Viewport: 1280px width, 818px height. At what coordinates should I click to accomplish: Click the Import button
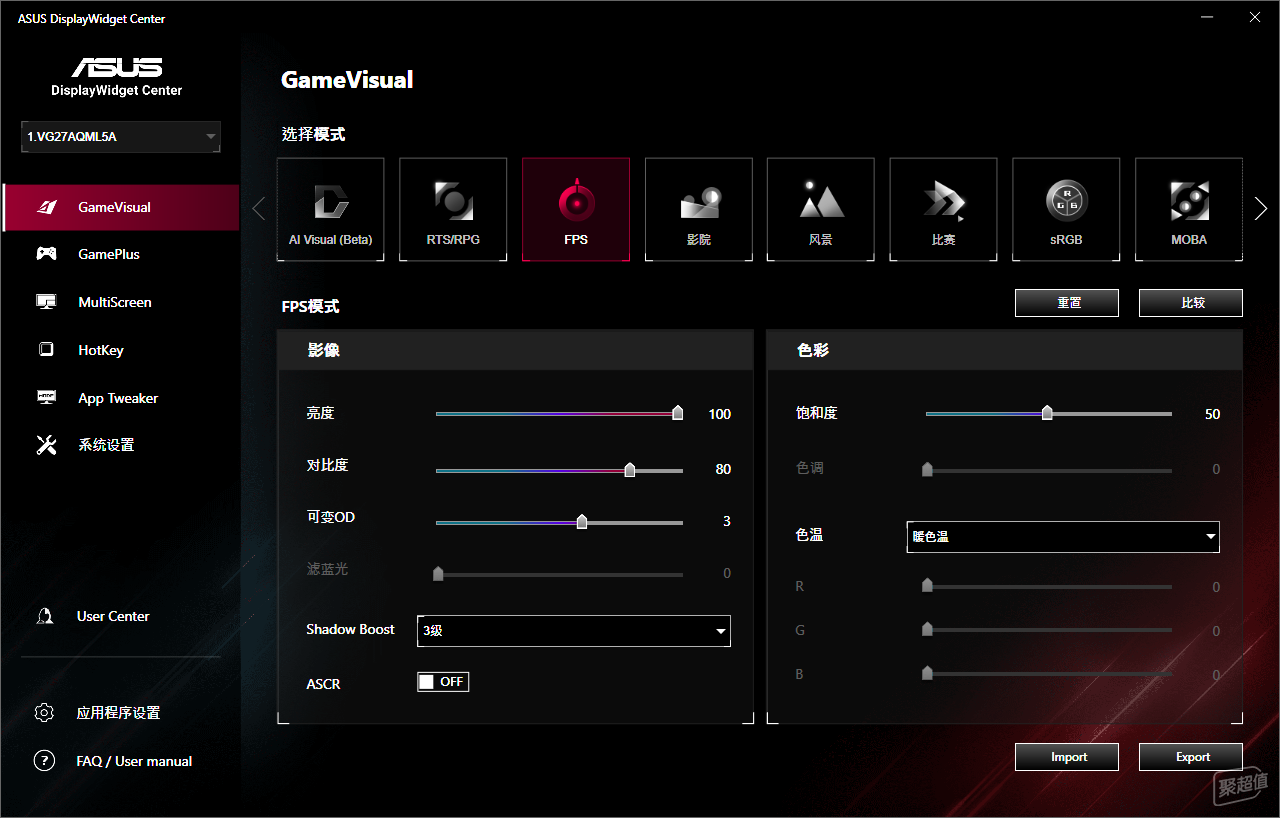click(x=1067, y=757)
